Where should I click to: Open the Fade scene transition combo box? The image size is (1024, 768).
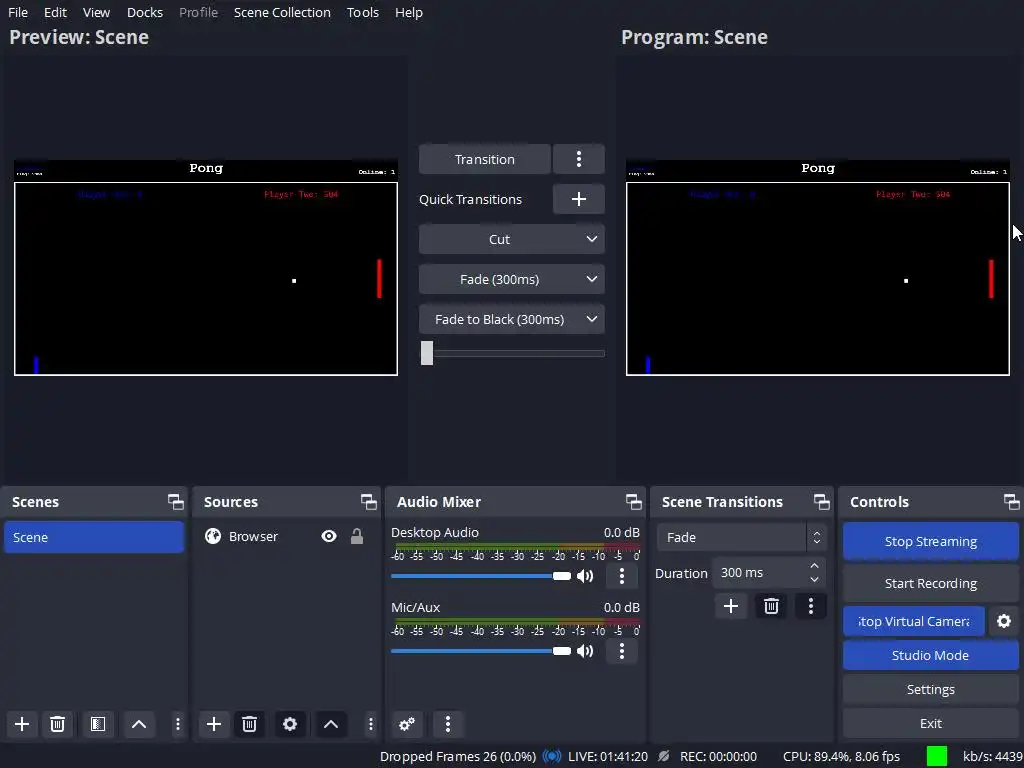tap(741, 537)
